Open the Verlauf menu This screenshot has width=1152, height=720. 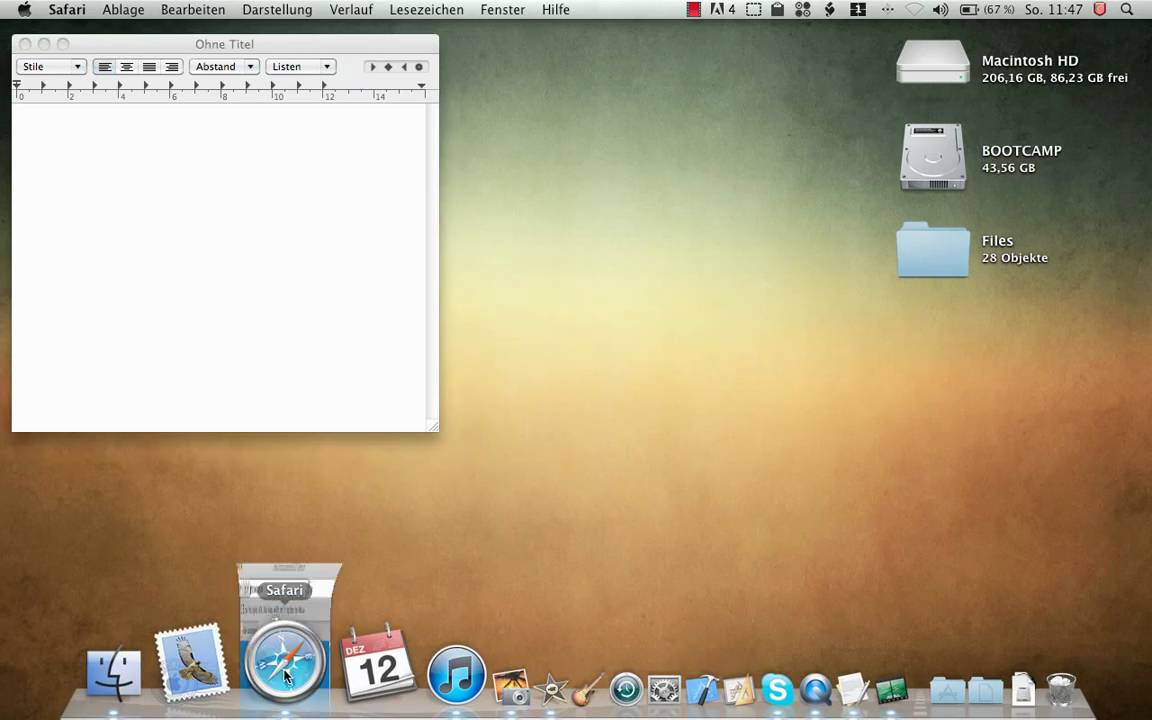pyautogui.click(x=351, y=10)
